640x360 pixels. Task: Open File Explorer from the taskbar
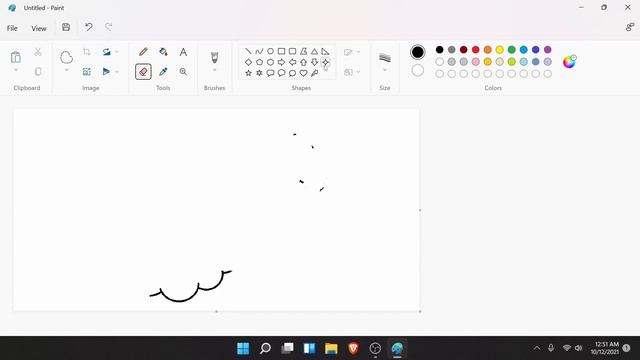pyautogui.click(x=331, y=348)
